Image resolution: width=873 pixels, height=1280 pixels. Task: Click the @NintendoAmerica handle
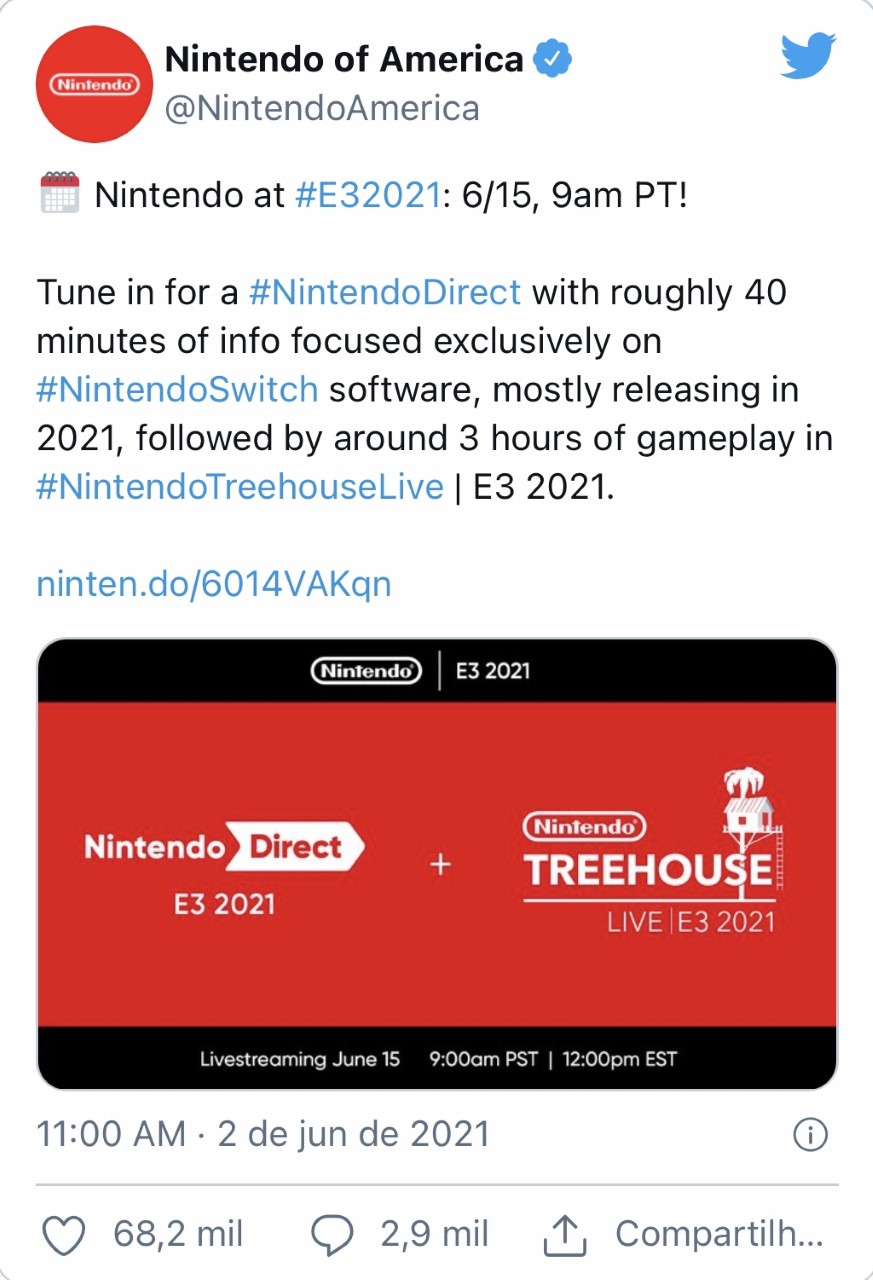[322, 108]
